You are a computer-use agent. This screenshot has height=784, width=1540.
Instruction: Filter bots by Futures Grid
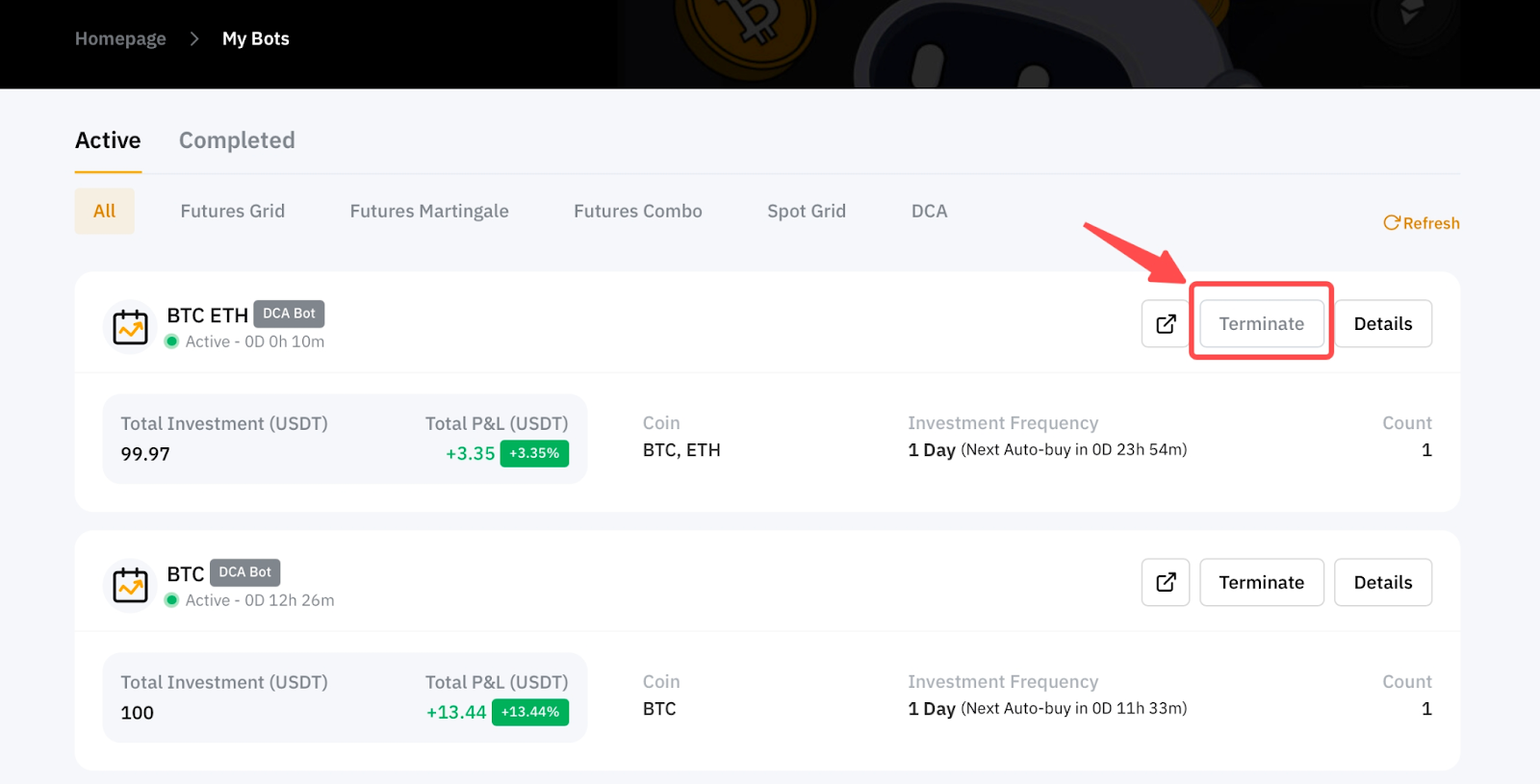(232, 212)
